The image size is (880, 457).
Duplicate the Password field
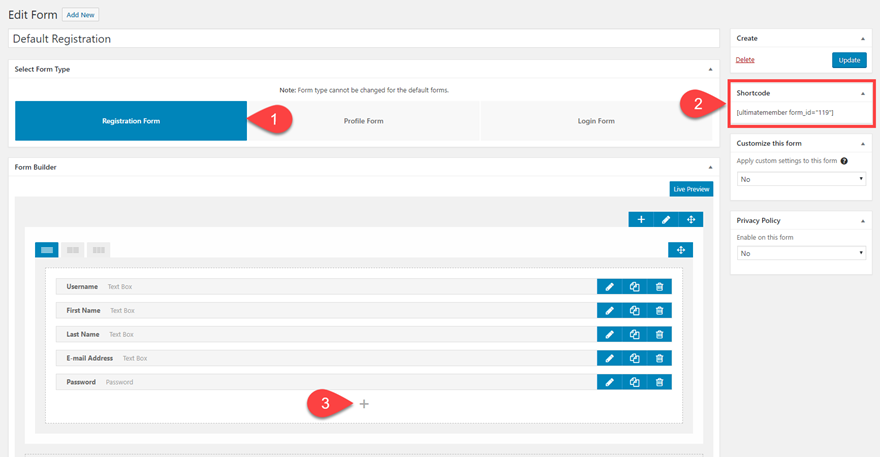tap(634, 382)
